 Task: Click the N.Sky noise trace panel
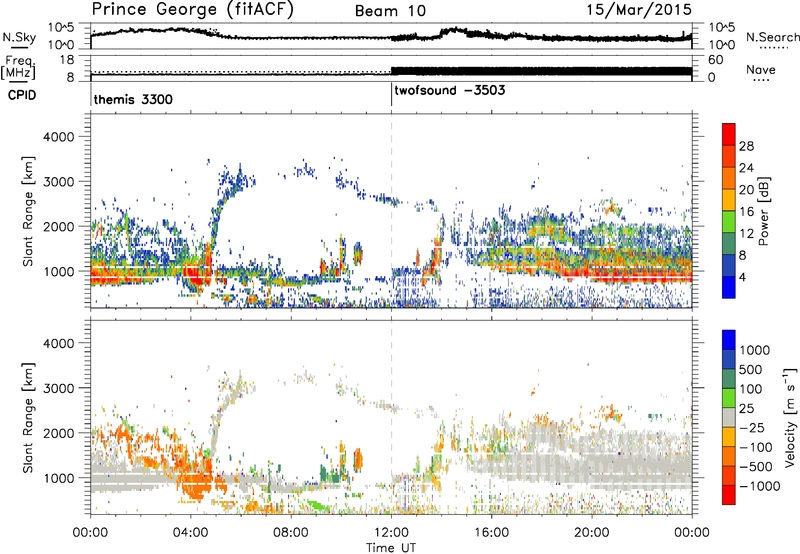[x=391, y=36]
